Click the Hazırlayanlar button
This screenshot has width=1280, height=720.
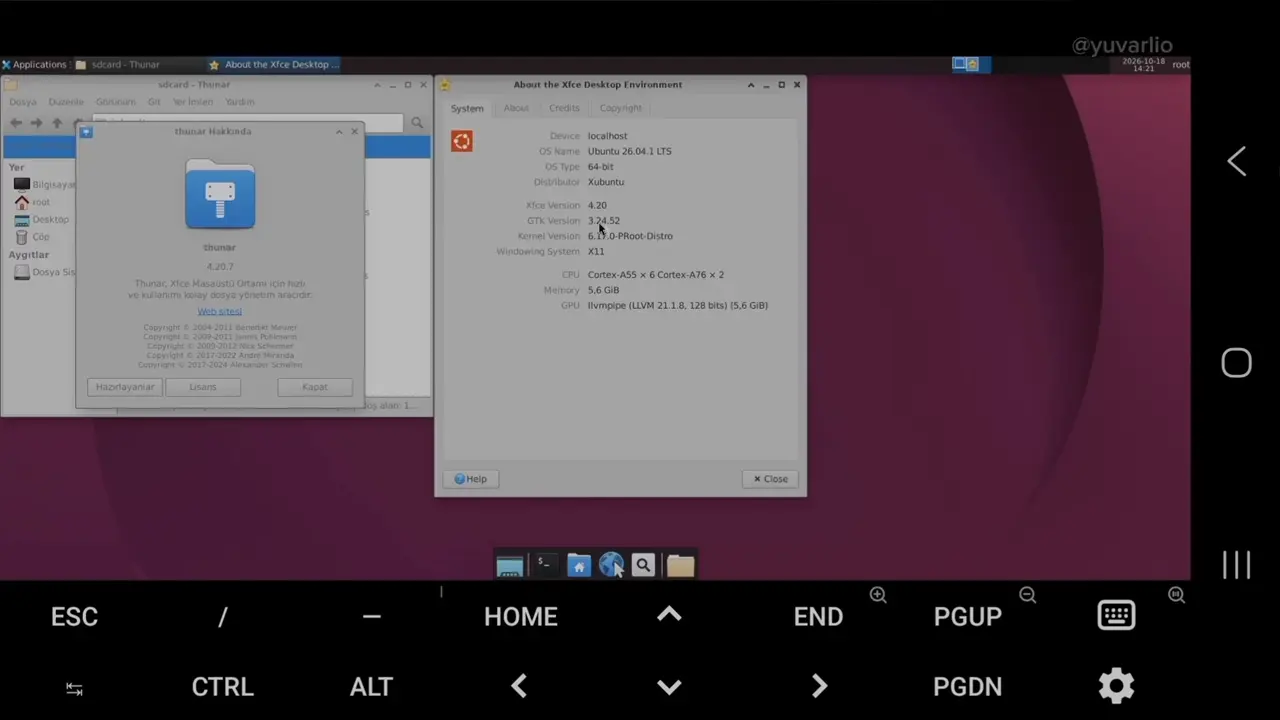click(x=125, y=387)
